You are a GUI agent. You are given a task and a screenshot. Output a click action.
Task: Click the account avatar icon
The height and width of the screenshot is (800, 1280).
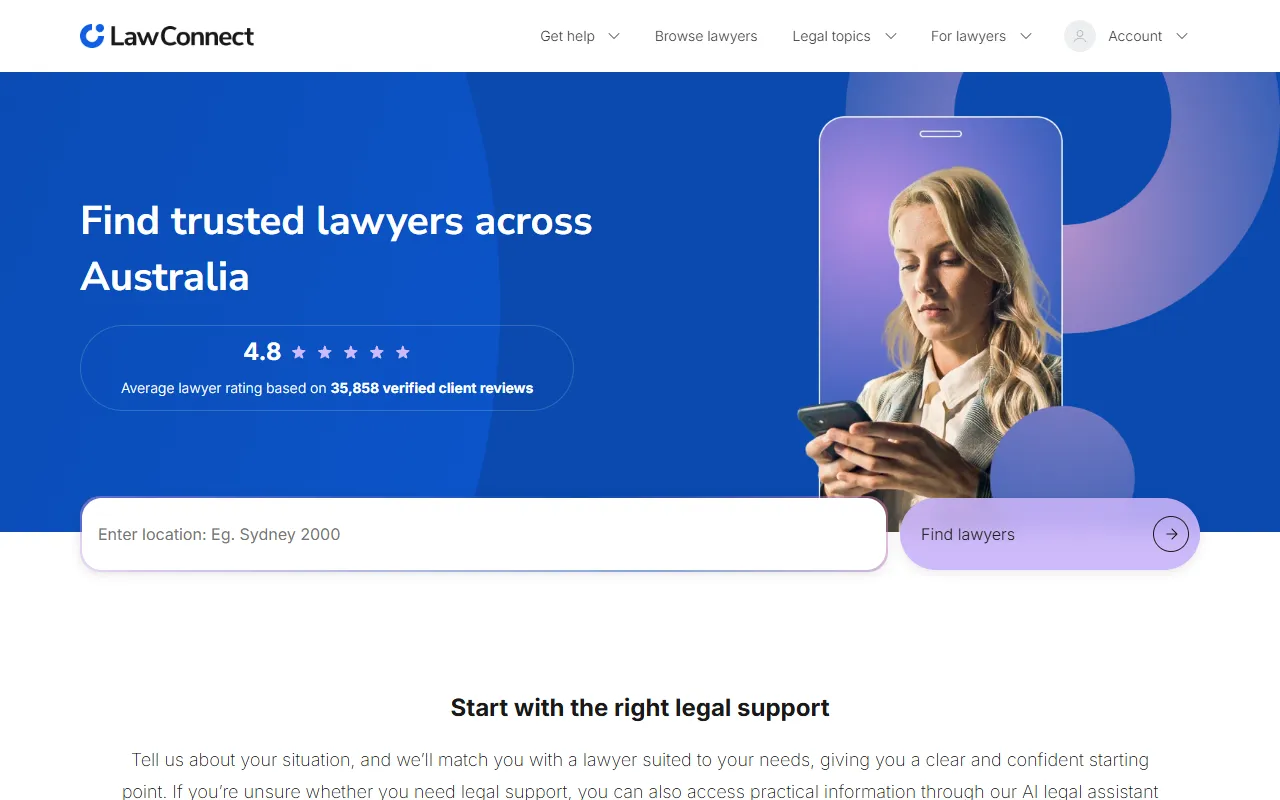click(1080, 36)
